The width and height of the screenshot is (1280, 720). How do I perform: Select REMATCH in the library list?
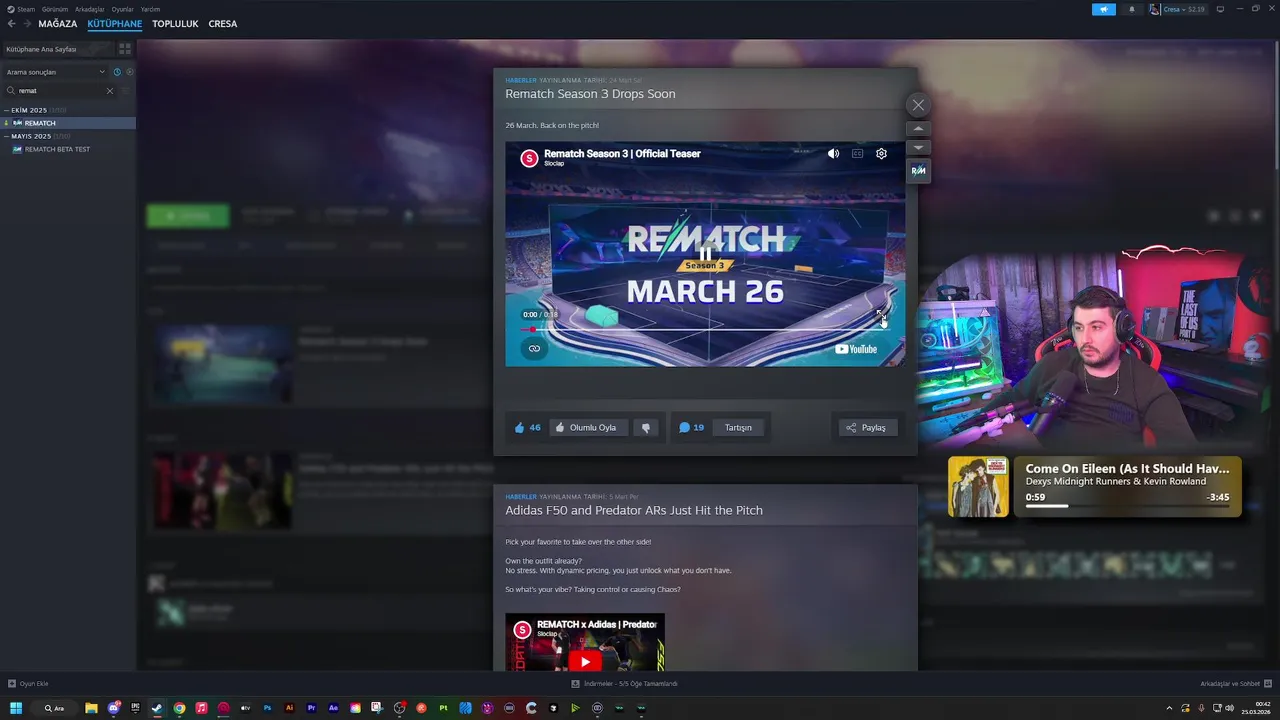(x=68, y=123)
